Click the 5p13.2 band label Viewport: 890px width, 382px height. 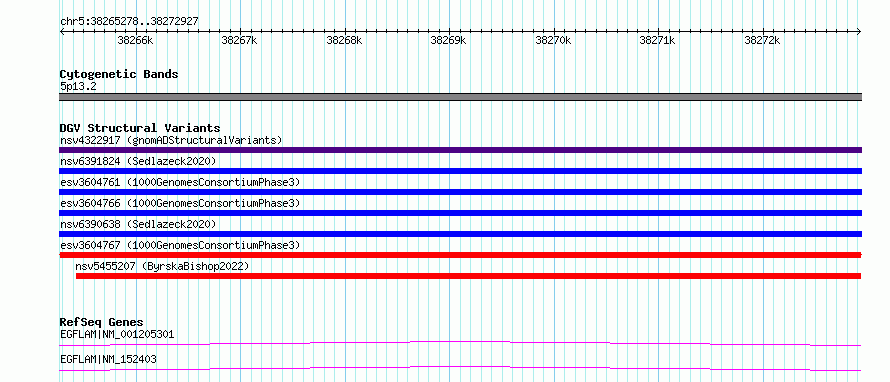77,87
